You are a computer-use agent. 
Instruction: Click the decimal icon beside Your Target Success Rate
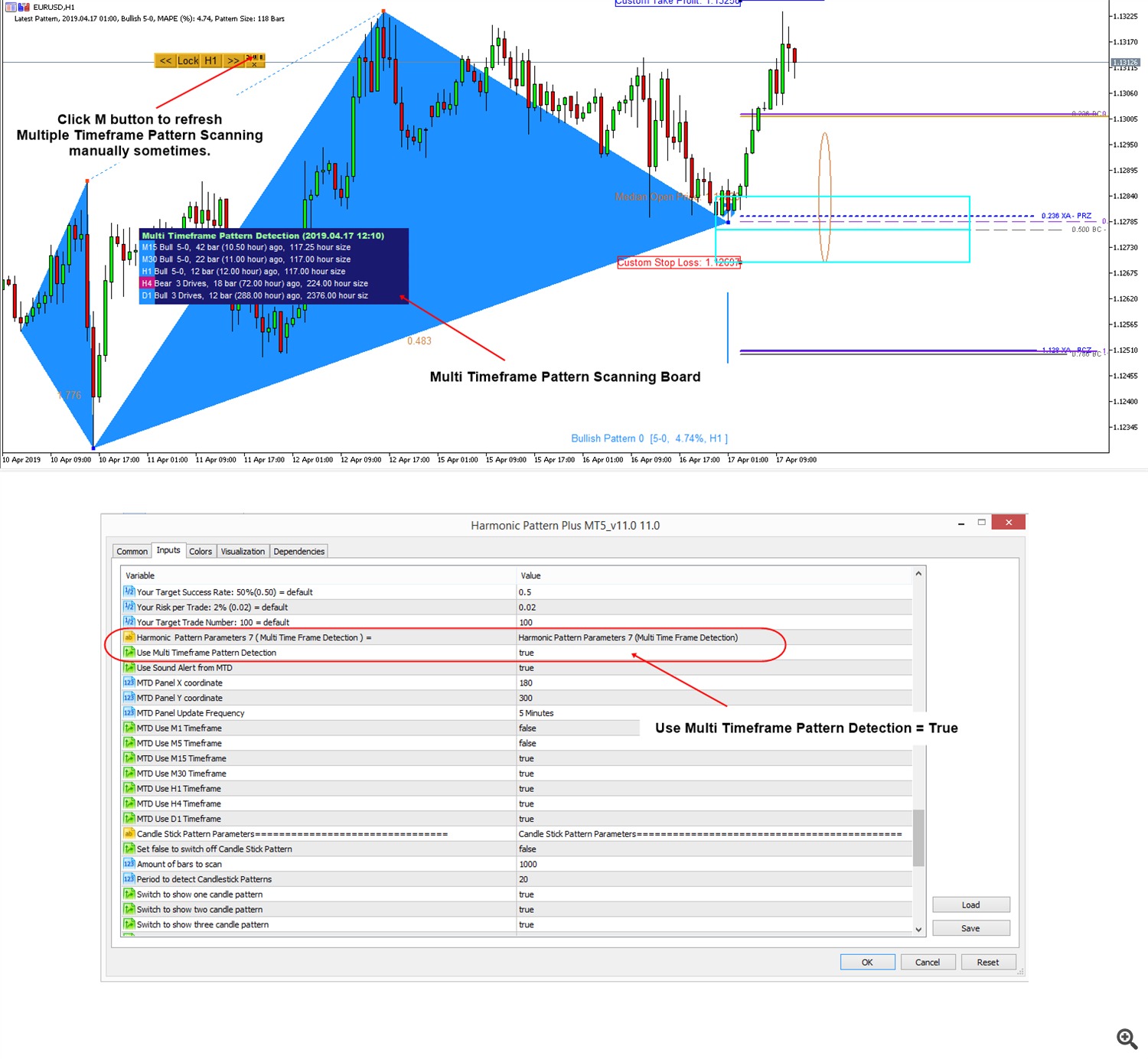[129, 591]
